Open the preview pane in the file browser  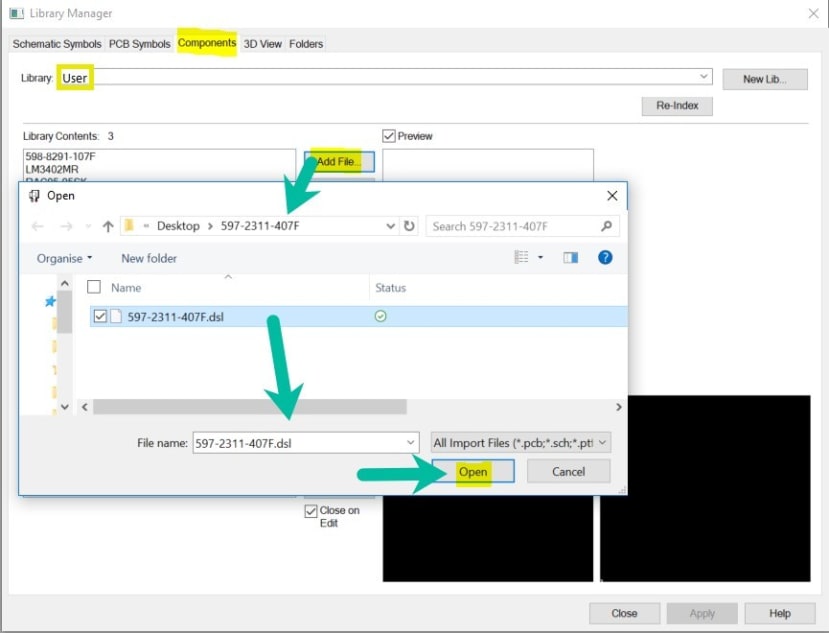click(571, 257)
